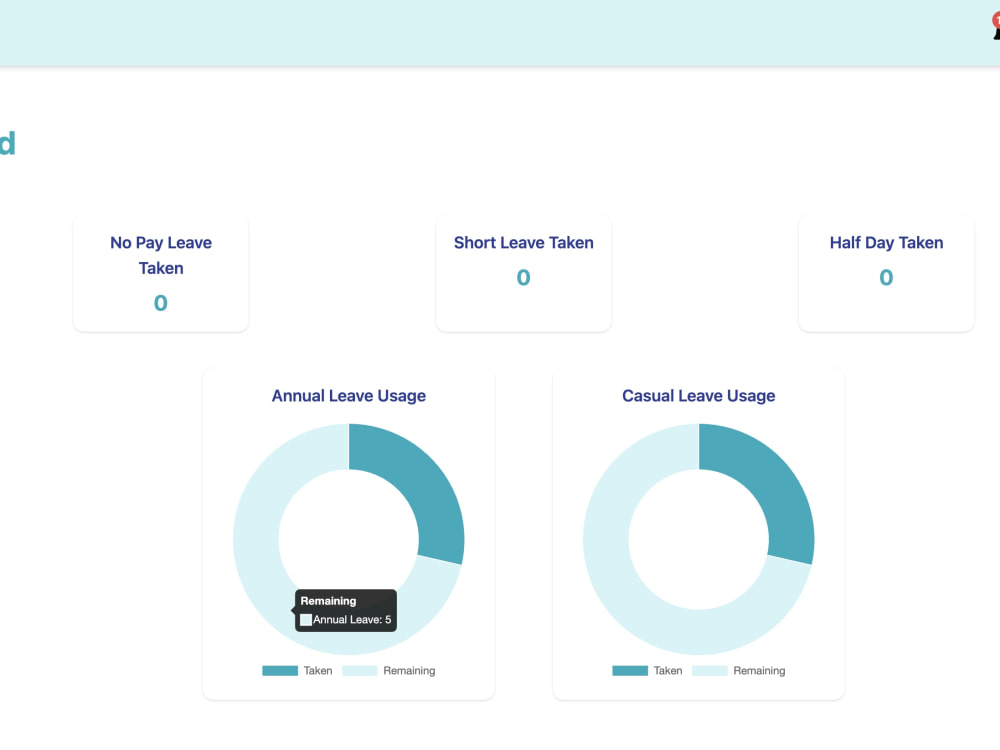Click the Annual Leave Usage chart title

coord(349,395)
